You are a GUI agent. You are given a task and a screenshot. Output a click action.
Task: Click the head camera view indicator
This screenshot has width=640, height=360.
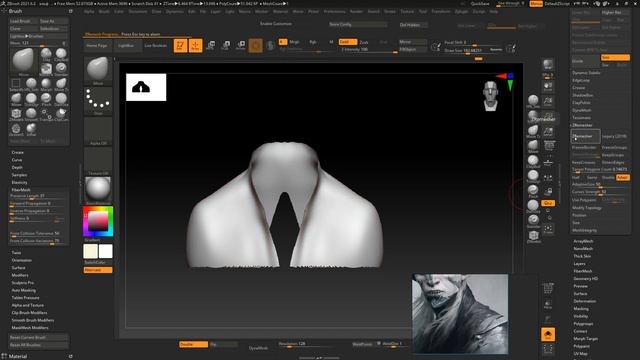(x=491, y=96)
